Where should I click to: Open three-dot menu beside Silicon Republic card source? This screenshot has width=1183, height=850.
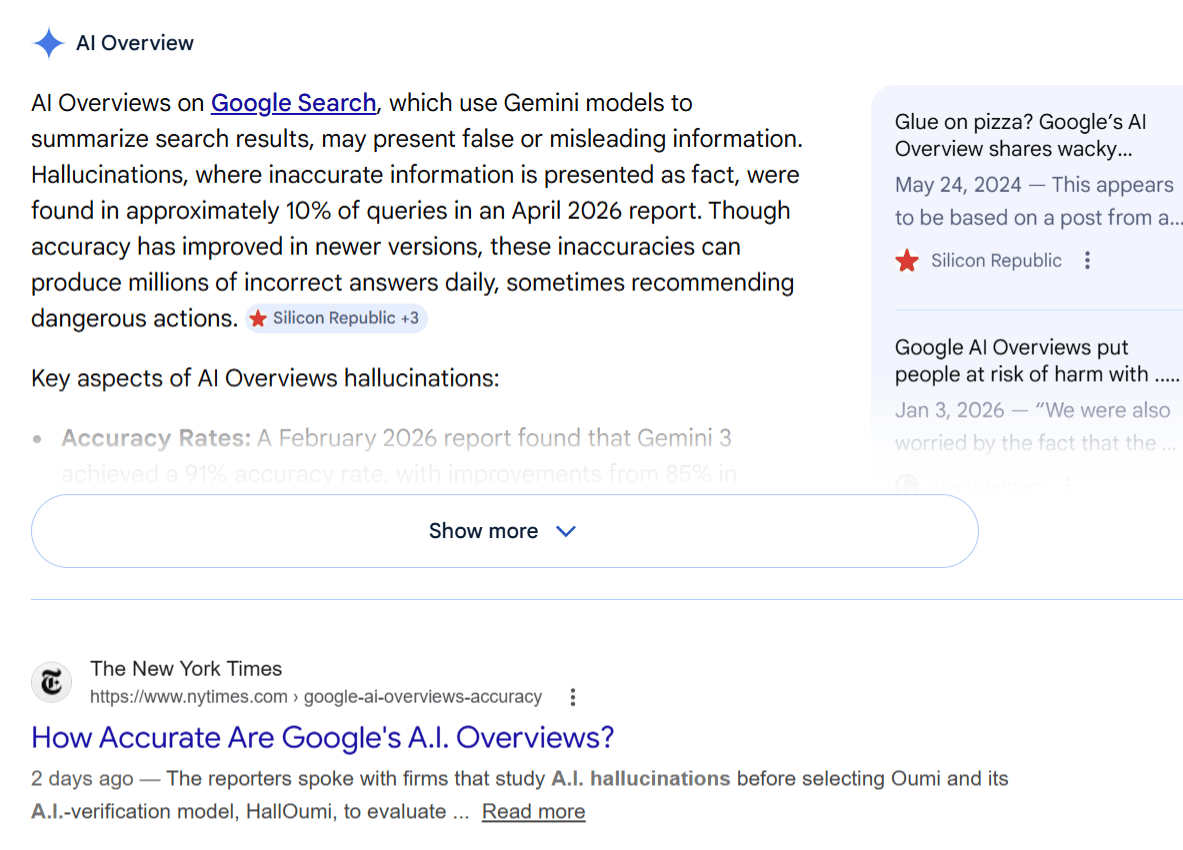click(x=1087, y=261)
